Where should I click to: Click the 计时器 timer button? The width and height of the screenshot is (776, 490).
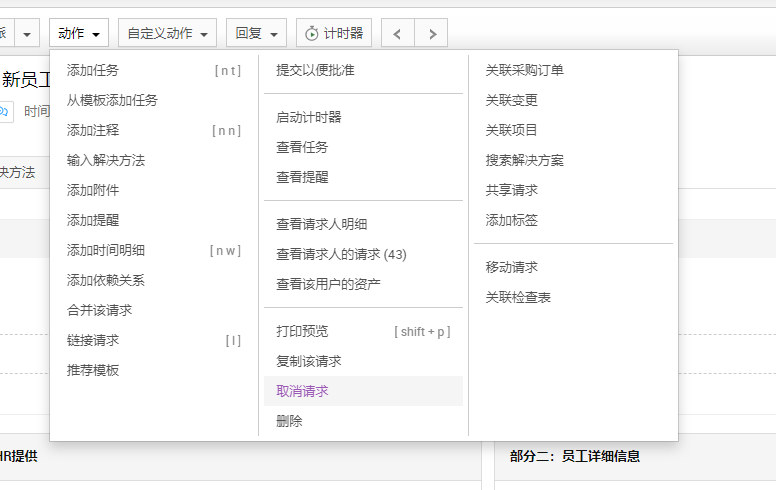(334, 33)
